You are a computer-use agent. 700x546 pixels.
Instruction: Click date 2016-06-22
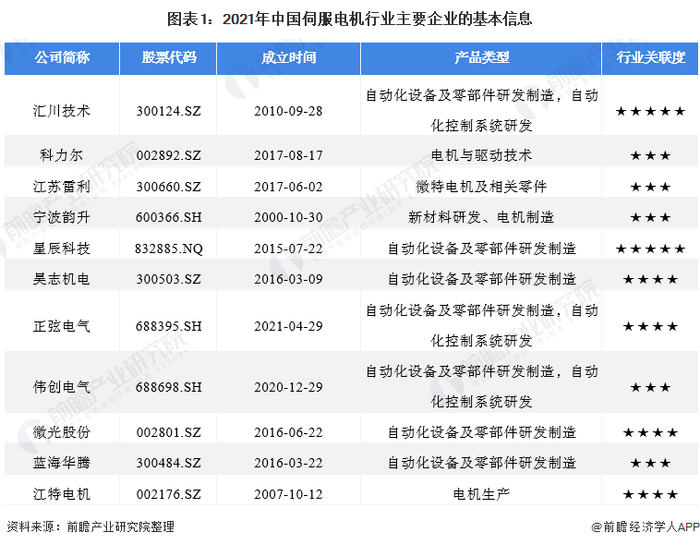tap(288, 432)
